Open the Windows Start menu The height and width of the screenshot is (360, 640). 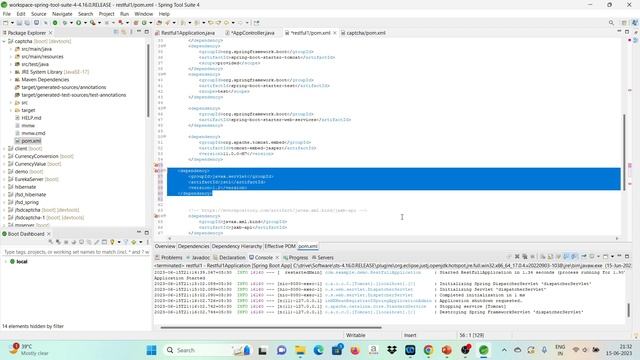[151, 350]
